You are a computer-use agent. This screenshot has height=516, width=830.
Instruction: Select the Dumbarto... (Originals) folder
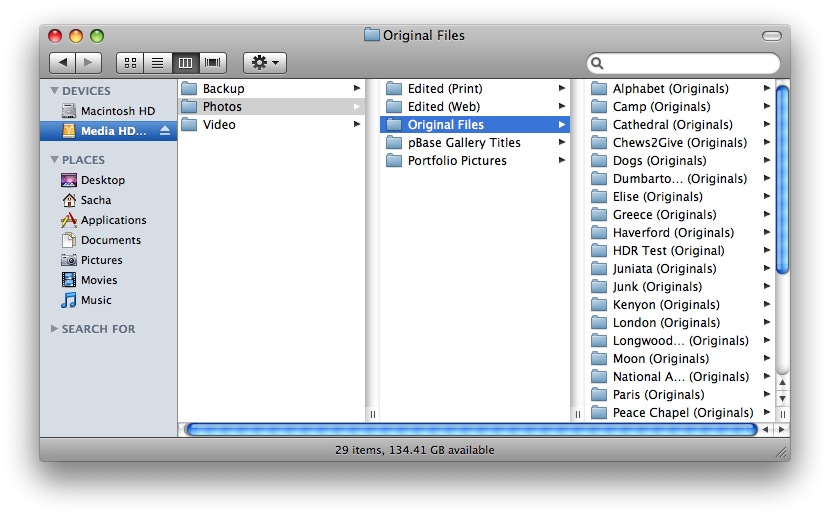680,178
